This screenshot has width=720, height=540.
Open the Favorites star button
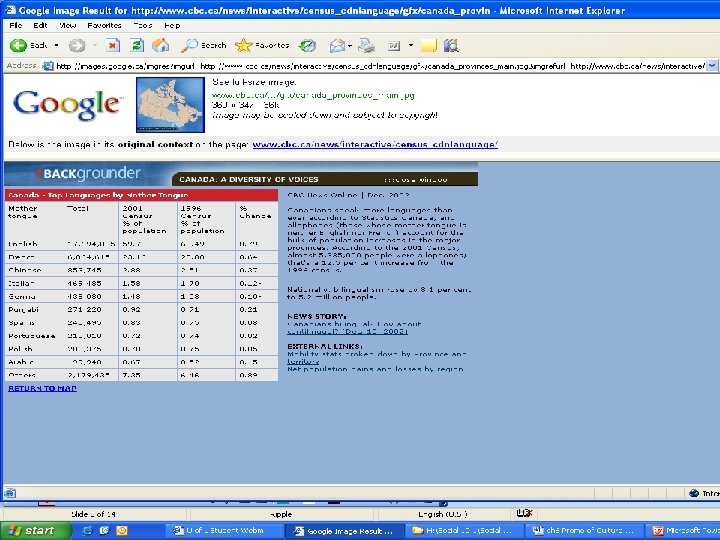(262, 45)
